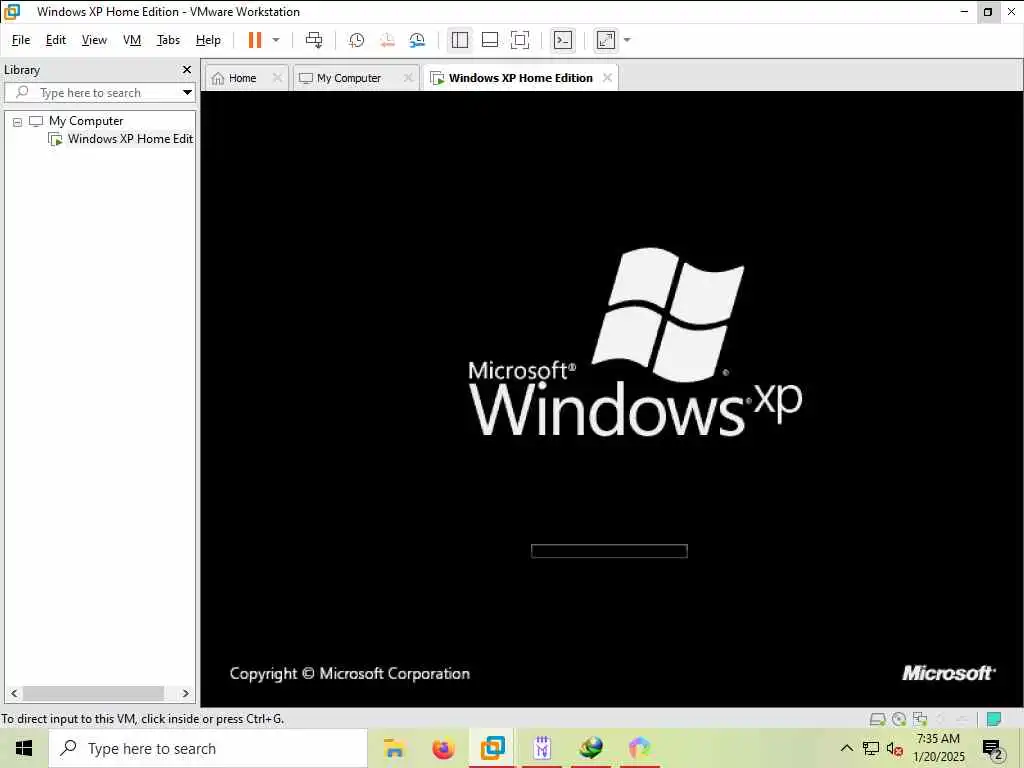The width and height of the screenshot is (1024, 768).
Task: Open the Library search filter dropdown
Action: pyautogui.click(x=187, y=93)
